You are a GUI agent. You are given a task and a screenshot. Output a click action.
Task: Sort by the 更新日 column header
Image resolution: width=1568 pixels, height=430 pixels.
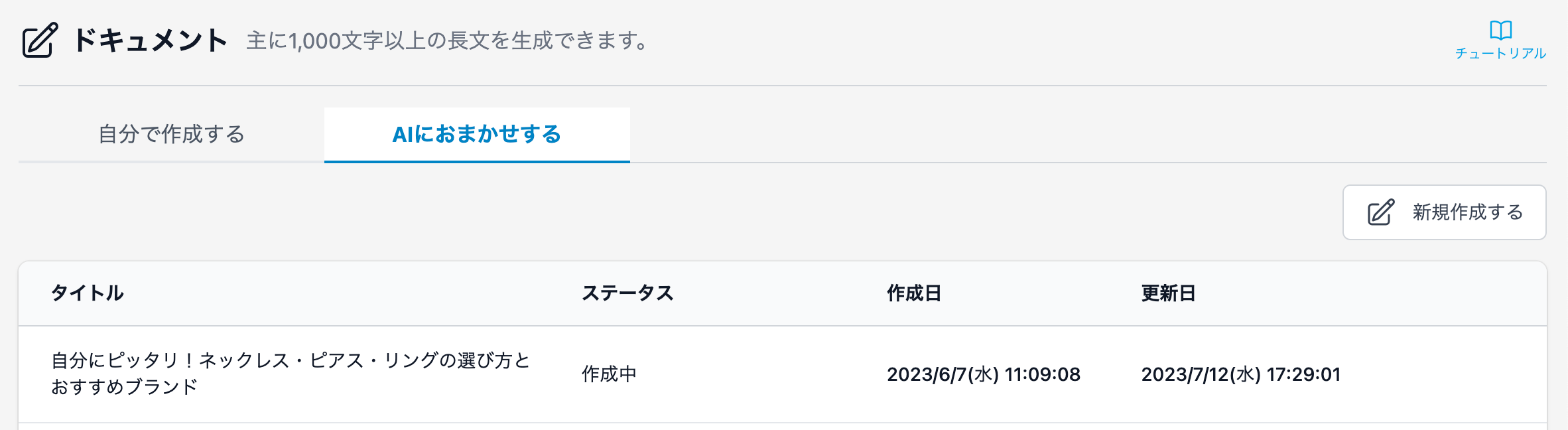point(1168,293)
